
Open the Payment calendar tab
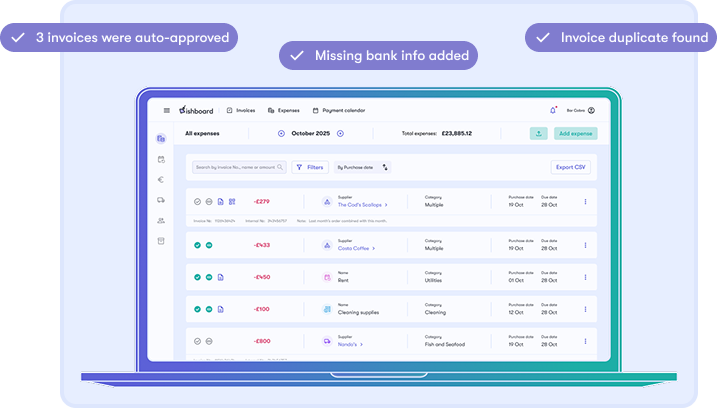340,110
